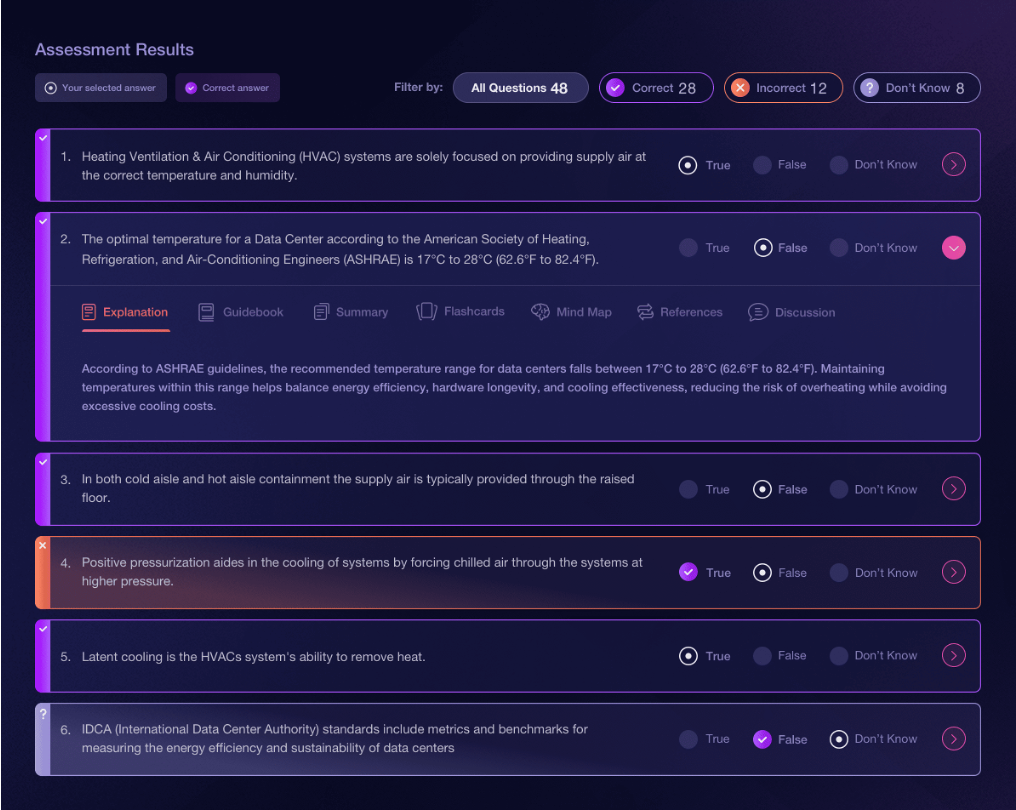This screenshot has width=1016, height=810.
Task: Select True for question 1 about HVAC
Action: click(x=688, y=165)
